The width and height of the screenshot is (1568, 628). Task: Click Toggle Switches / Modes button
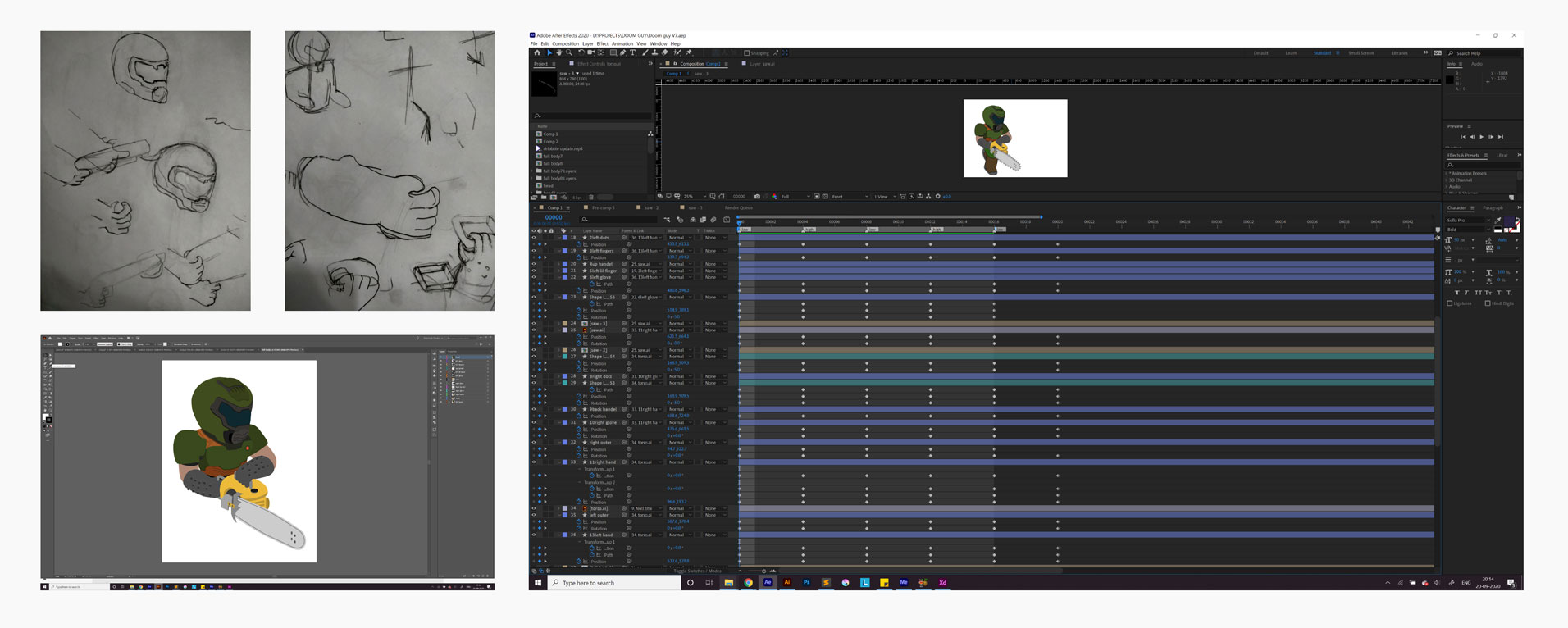pyautogui.click(x=697, y=571)
